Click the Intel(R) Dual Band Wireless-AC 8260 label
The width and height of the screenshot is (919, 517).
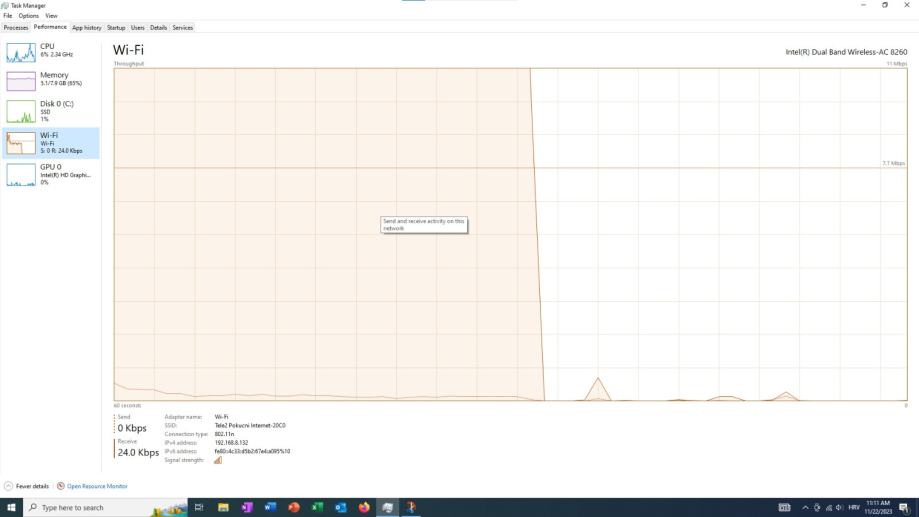pos(846,52)
